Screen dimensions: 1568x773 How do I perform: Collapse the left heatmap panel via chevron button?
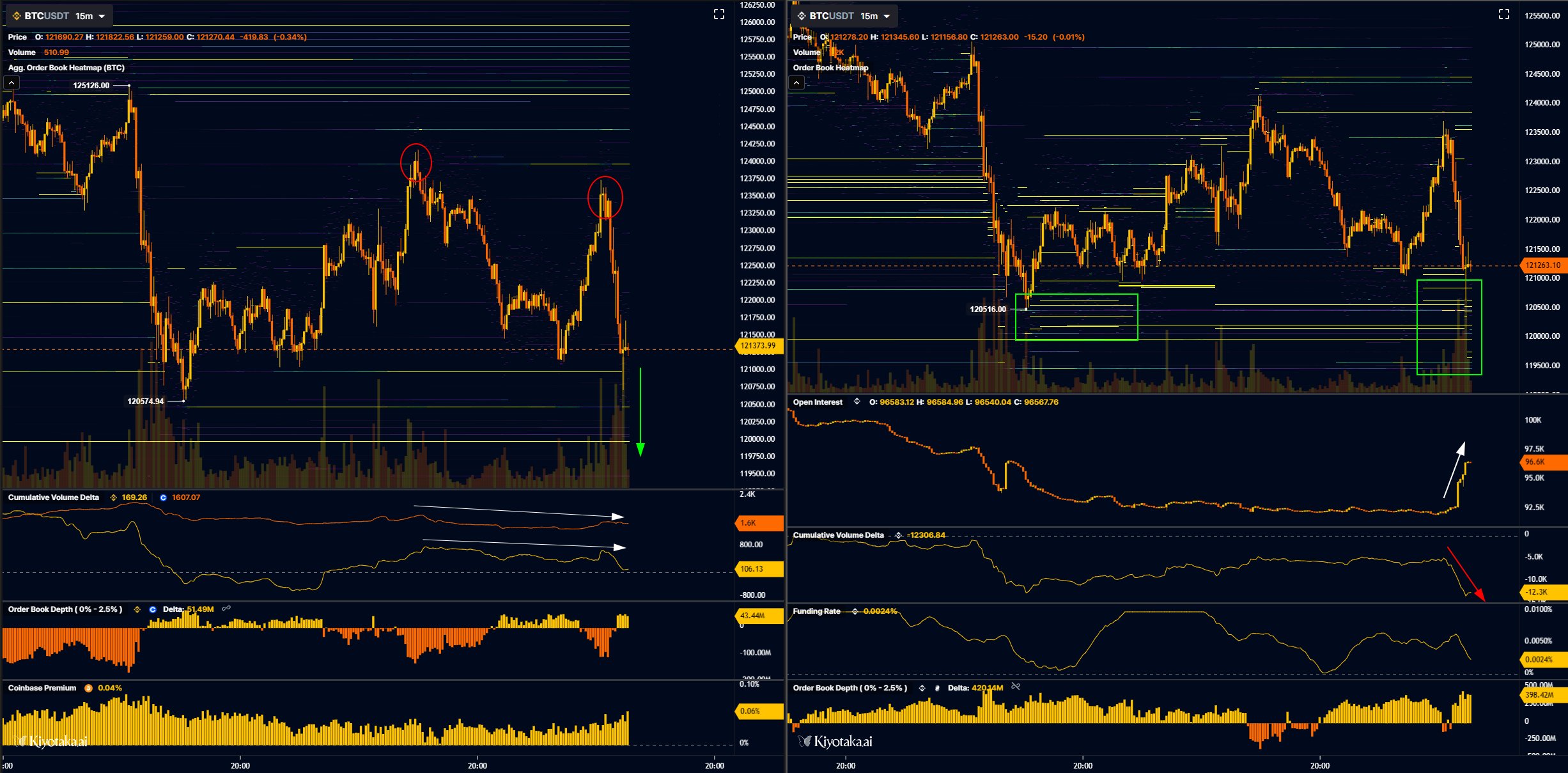12,82
